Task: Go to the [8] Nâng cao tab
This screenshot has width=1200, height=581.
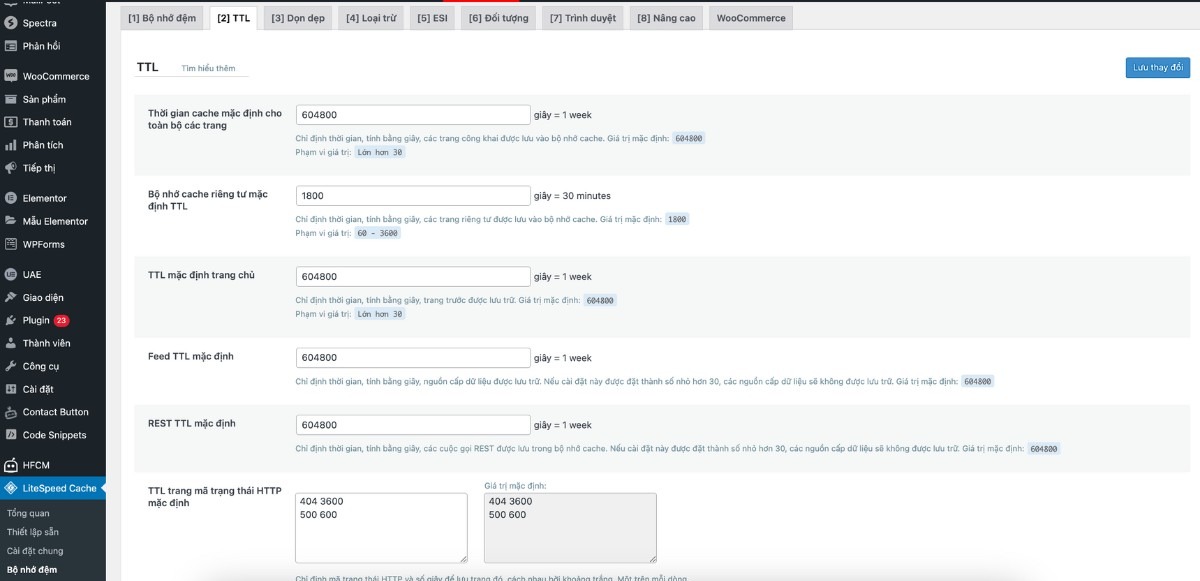Action: [x=665, y=18]
